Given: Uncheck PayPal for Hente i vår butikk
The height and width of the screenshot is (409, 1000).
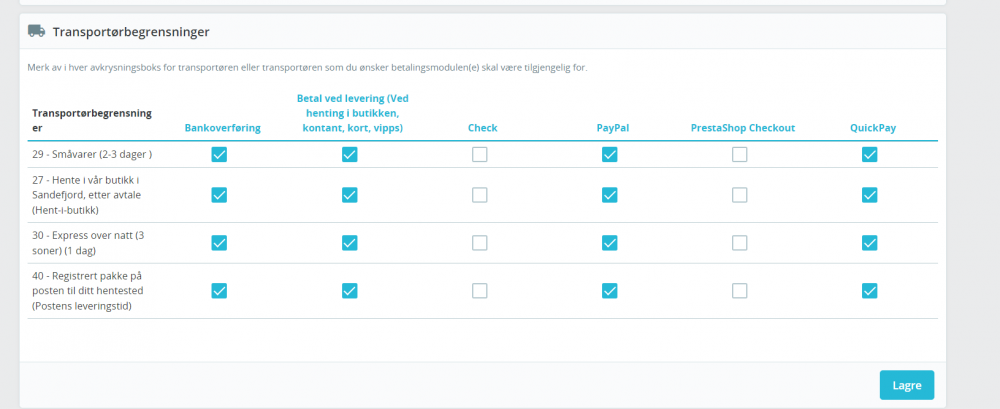Looking at the screenshot, I should tap(609, 195).
